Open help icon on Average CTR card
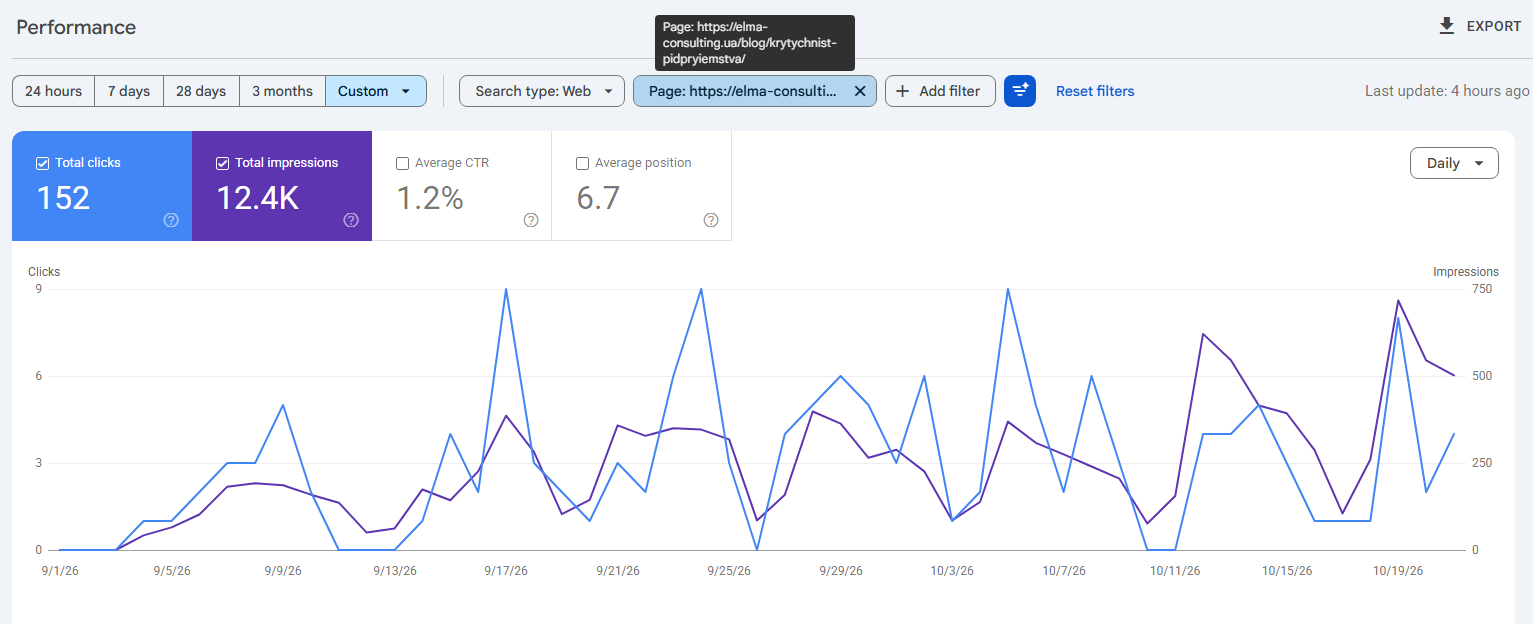1533x624 pixels. click(531, 220)
